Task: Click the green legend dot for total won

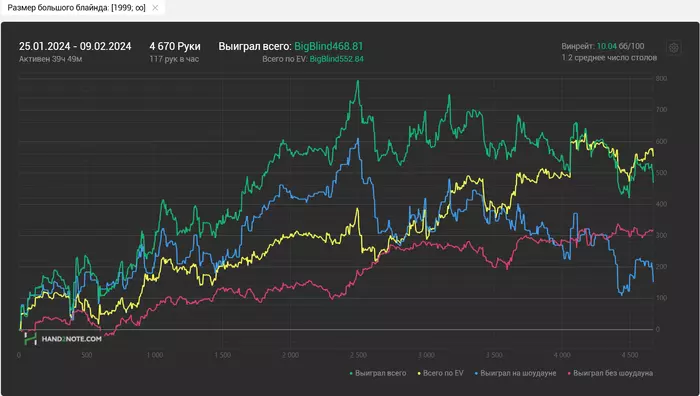Action: click(351, 373)
